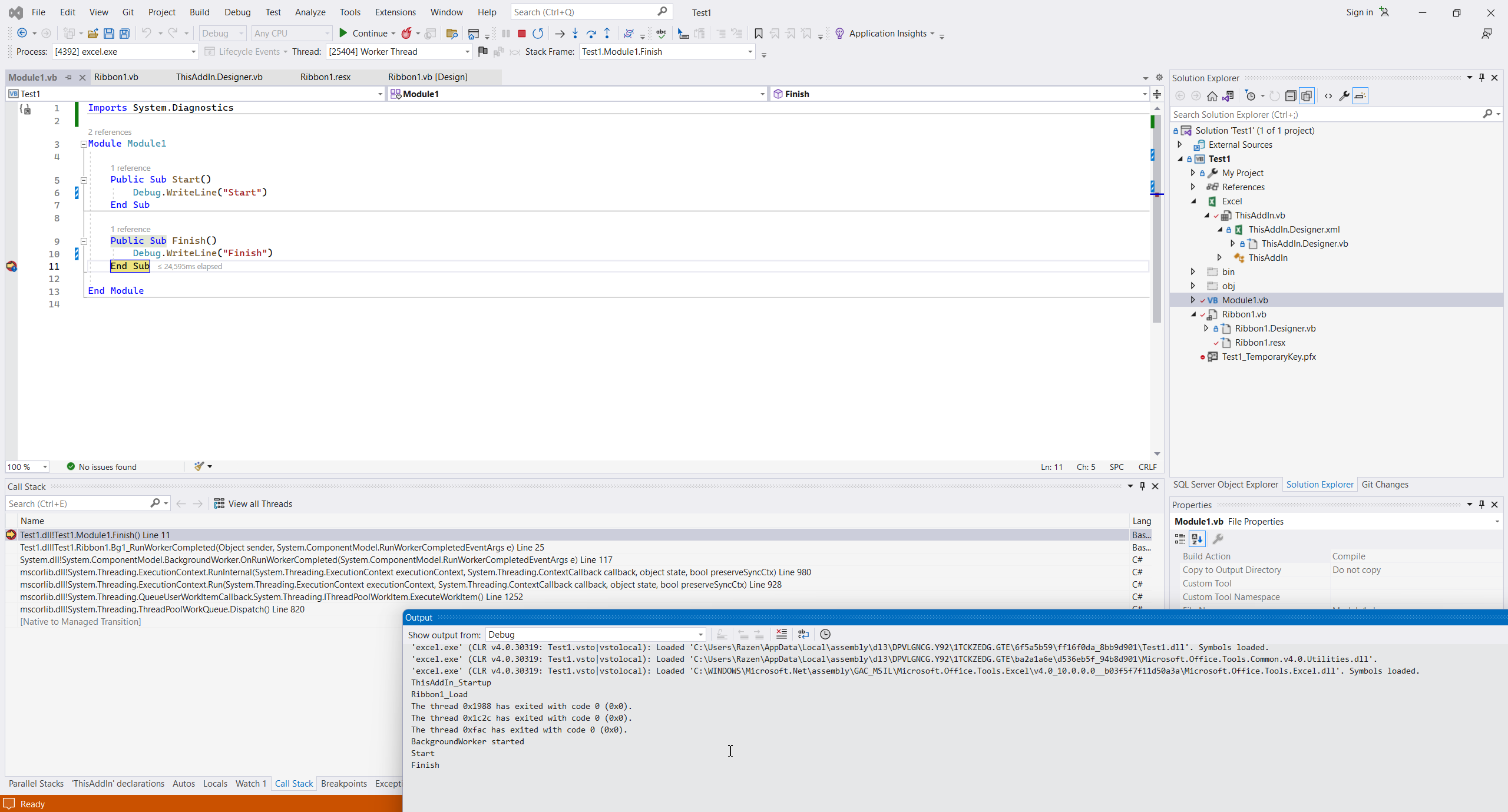Click Save All in the toolbar
Viewport: 1508px width, 812px height.
coord(125,34)
